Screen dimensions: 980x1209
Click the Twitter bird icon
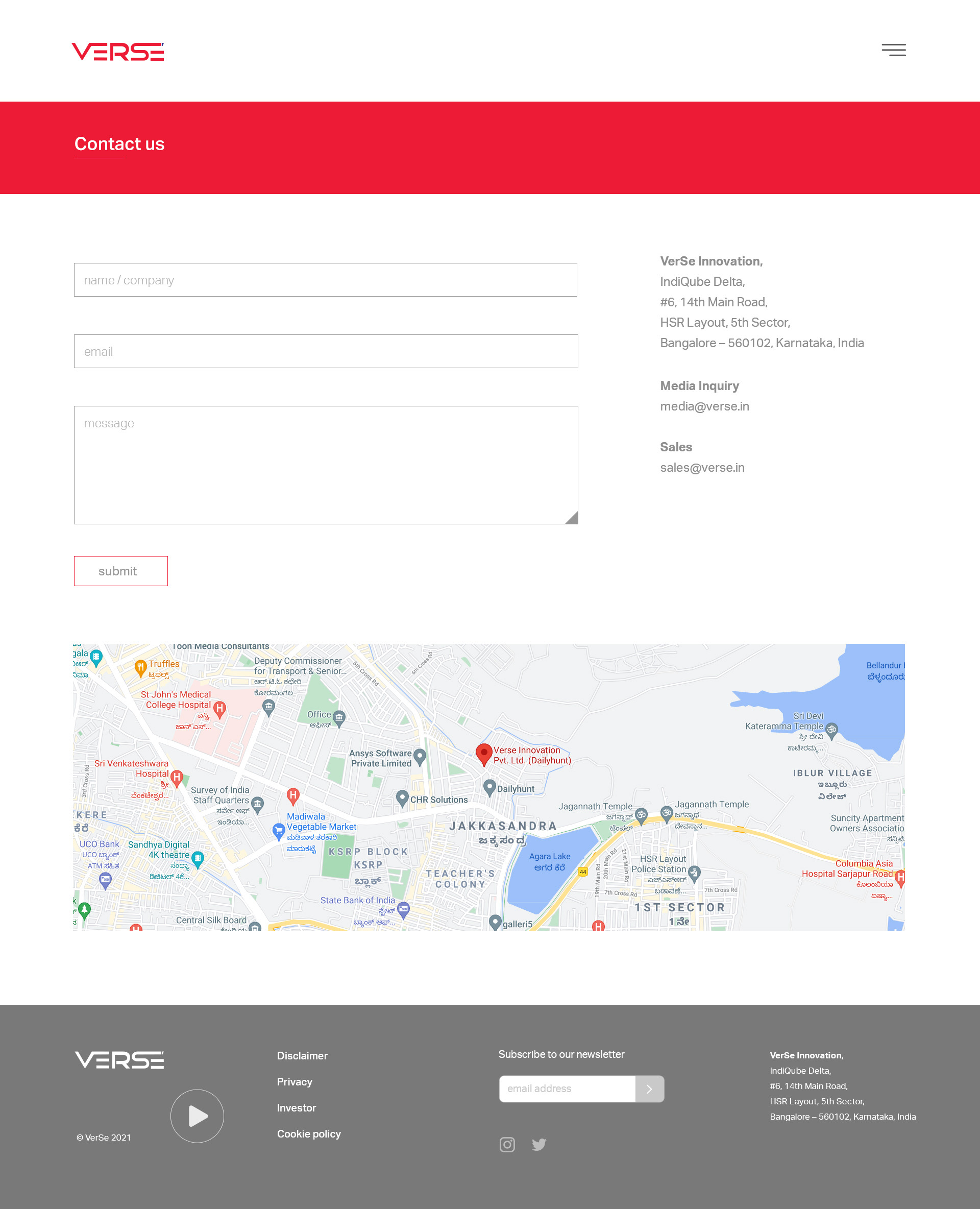click(538, 1144)
